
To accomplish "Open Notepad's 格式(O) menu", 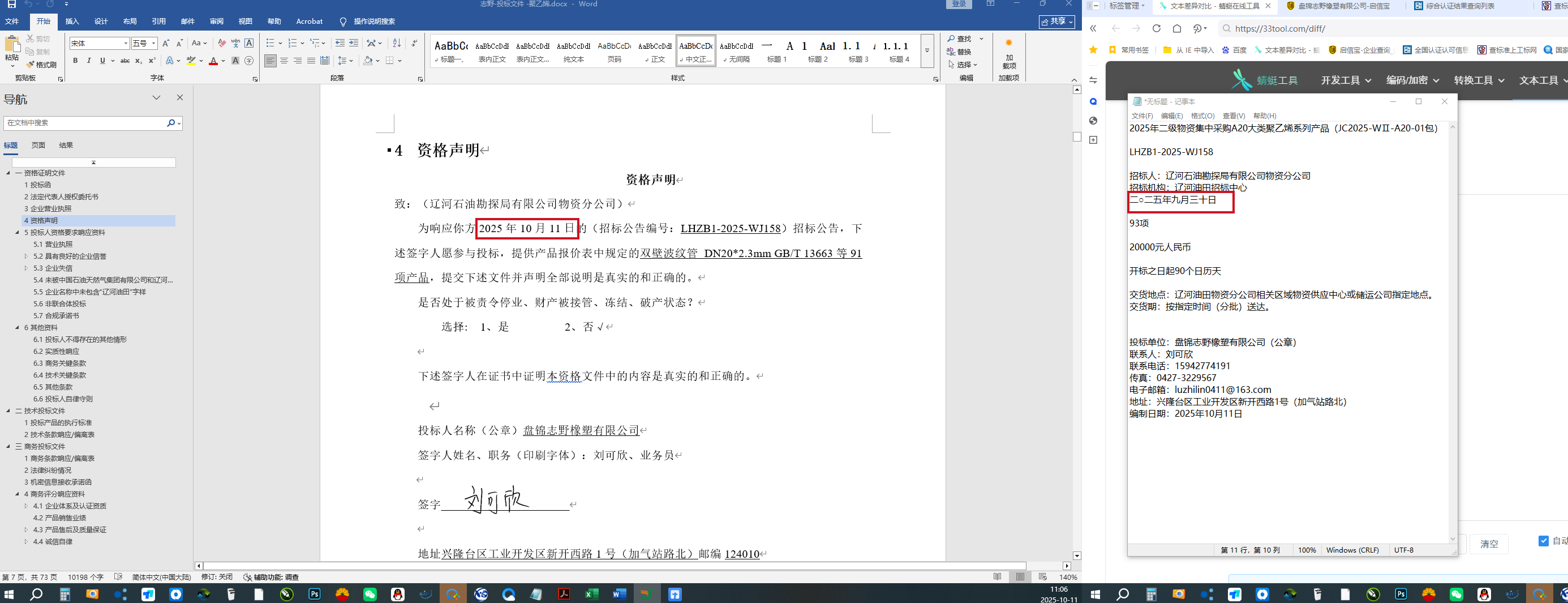I will [x=1202, y=116].
